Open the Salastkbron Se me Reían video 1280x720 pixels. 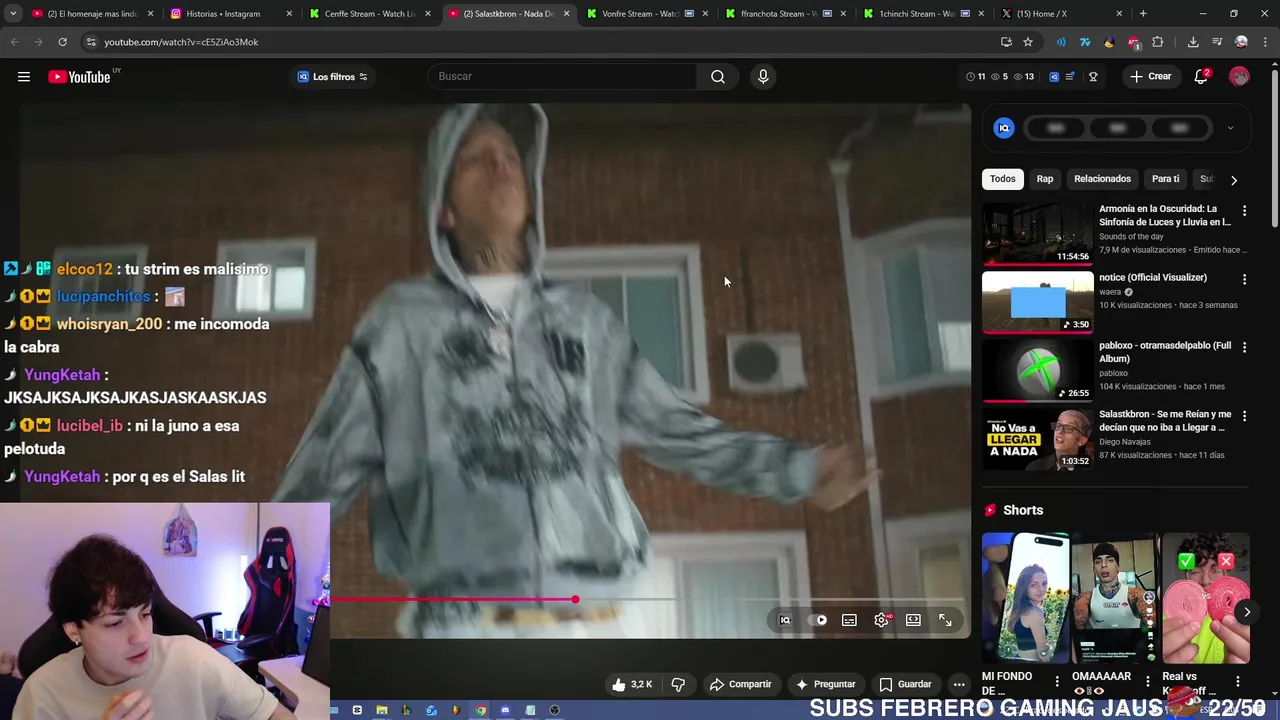tap(1037, 439)
